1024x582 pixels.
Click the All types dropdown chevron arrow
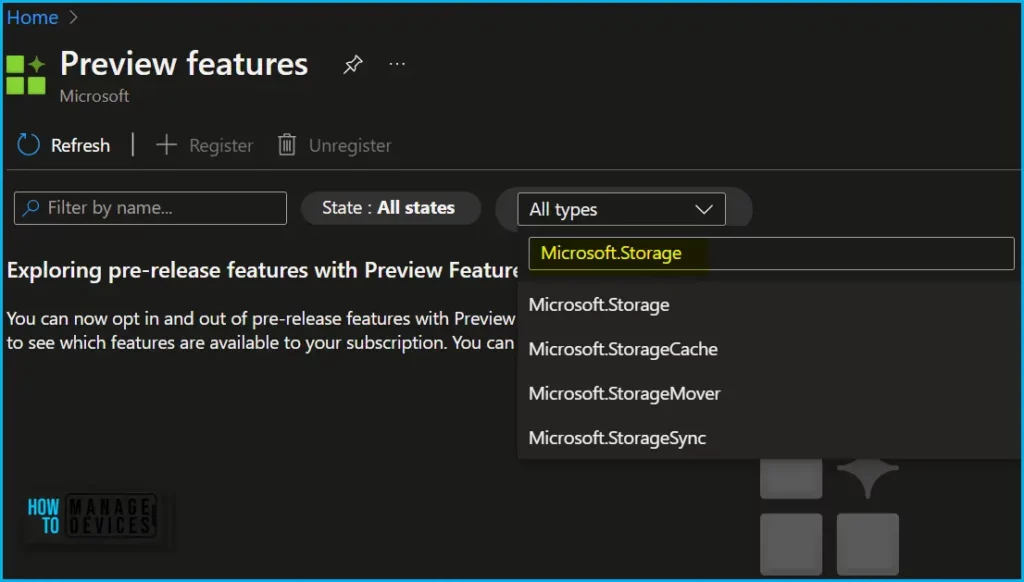click(703, 210)
